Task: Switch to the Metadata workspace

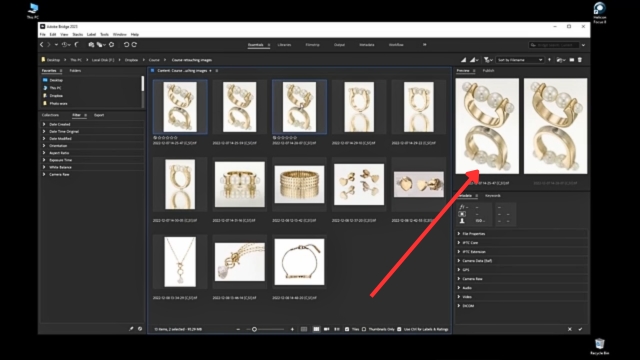Action: (367, 45)
